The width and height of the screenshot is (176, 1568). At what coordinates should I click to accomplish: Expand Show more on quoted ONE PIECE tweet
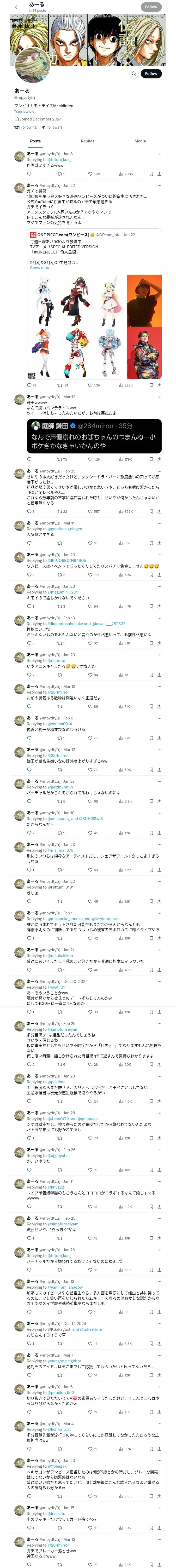pos(40,268)
